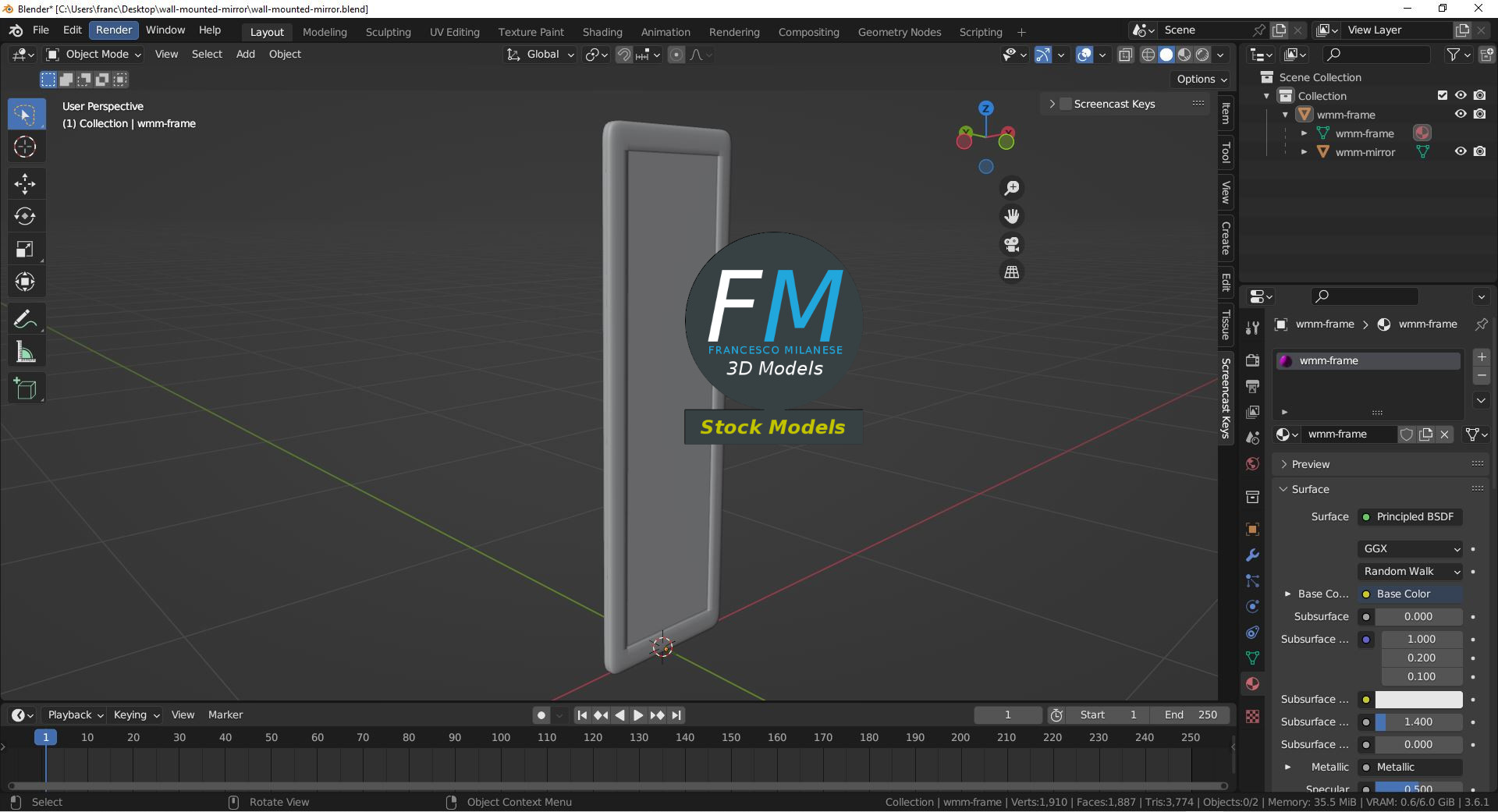1498x812 pixels.
Task: Click the End frame 250 field
Action: 1191,715
